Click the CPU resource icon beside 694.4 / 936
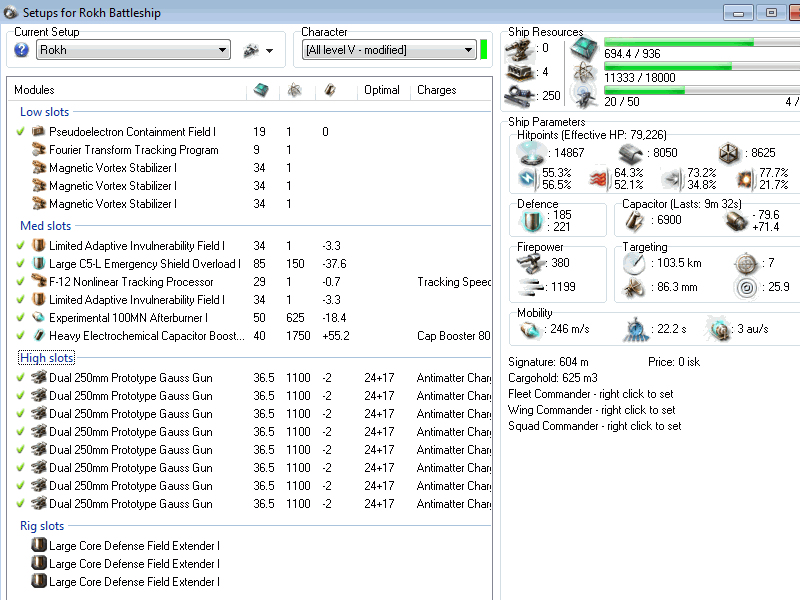 click(585, 48)
